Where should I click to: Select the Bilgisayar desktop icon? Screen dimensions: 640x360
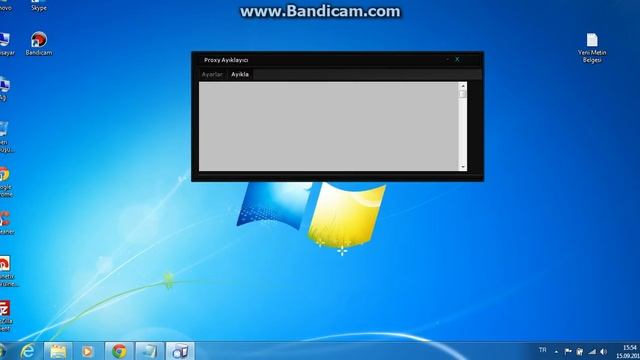(x=6, y=44)
